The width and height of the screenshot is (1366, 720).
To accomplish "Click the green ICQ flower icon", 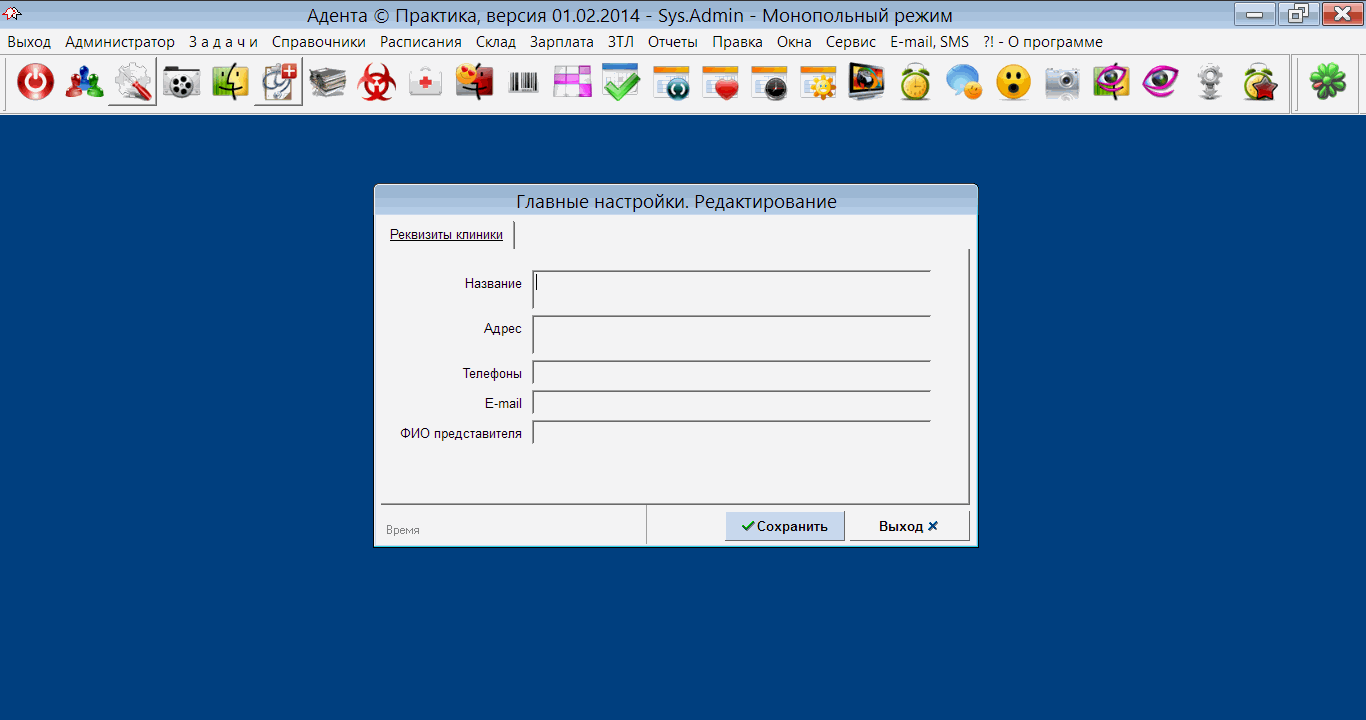I will (1328, 83).
